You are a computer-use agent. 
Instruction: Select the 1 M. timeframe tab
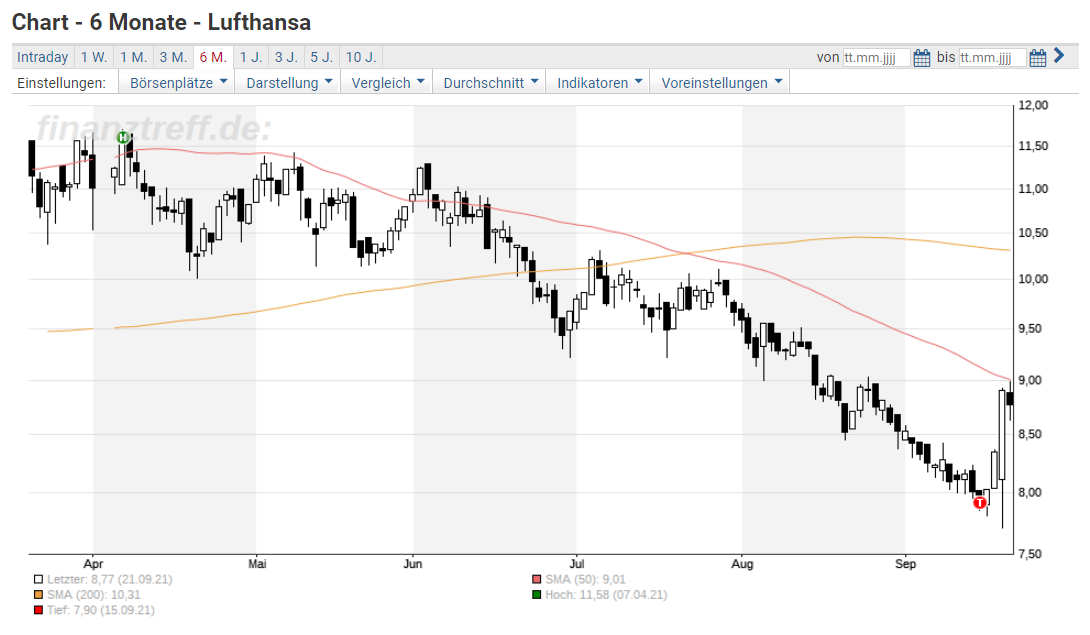[x=133, y=57]
